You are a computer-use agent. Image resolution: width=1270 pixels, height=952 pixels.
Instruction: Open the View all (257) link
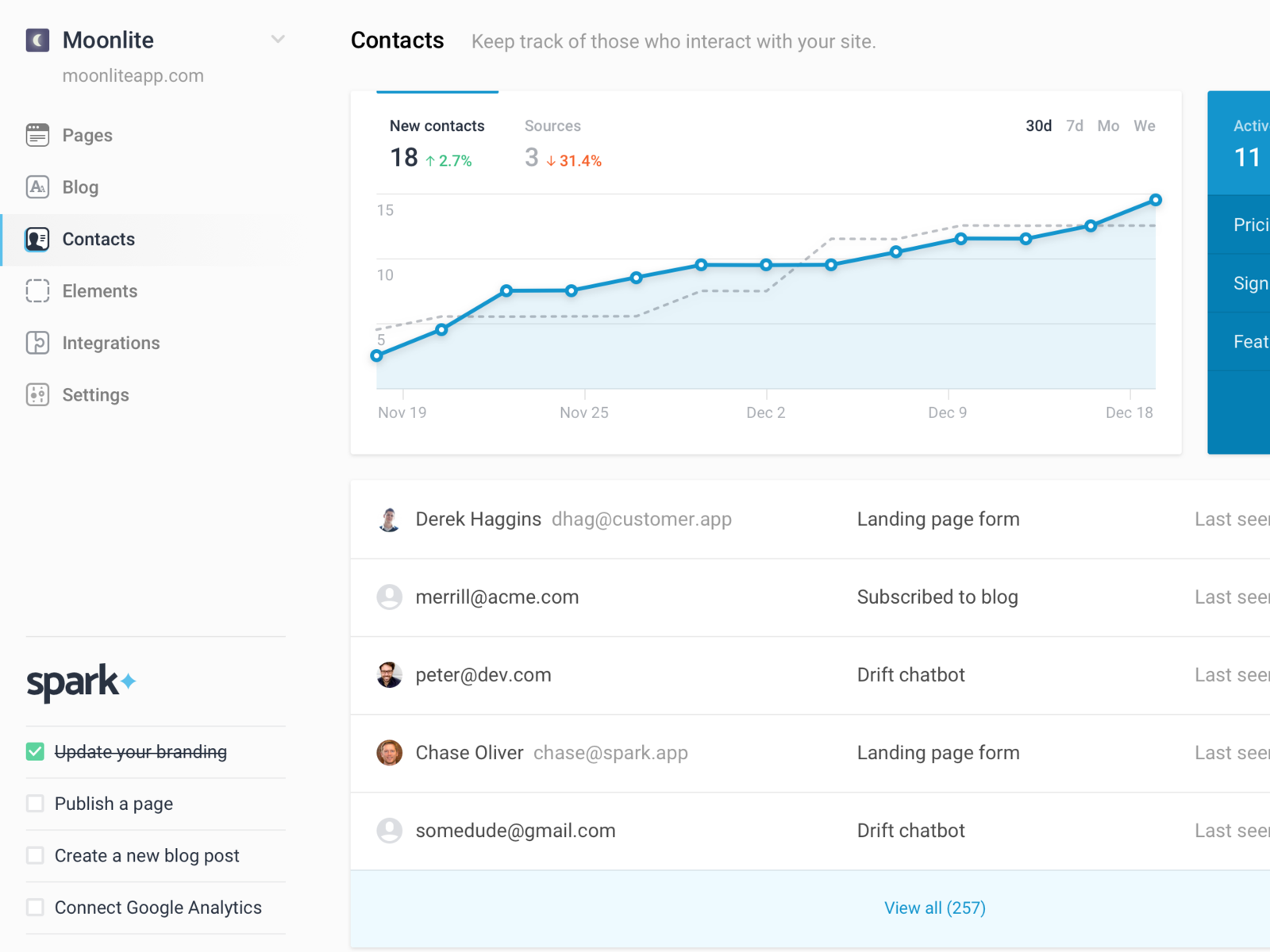(x=935, y=908)
